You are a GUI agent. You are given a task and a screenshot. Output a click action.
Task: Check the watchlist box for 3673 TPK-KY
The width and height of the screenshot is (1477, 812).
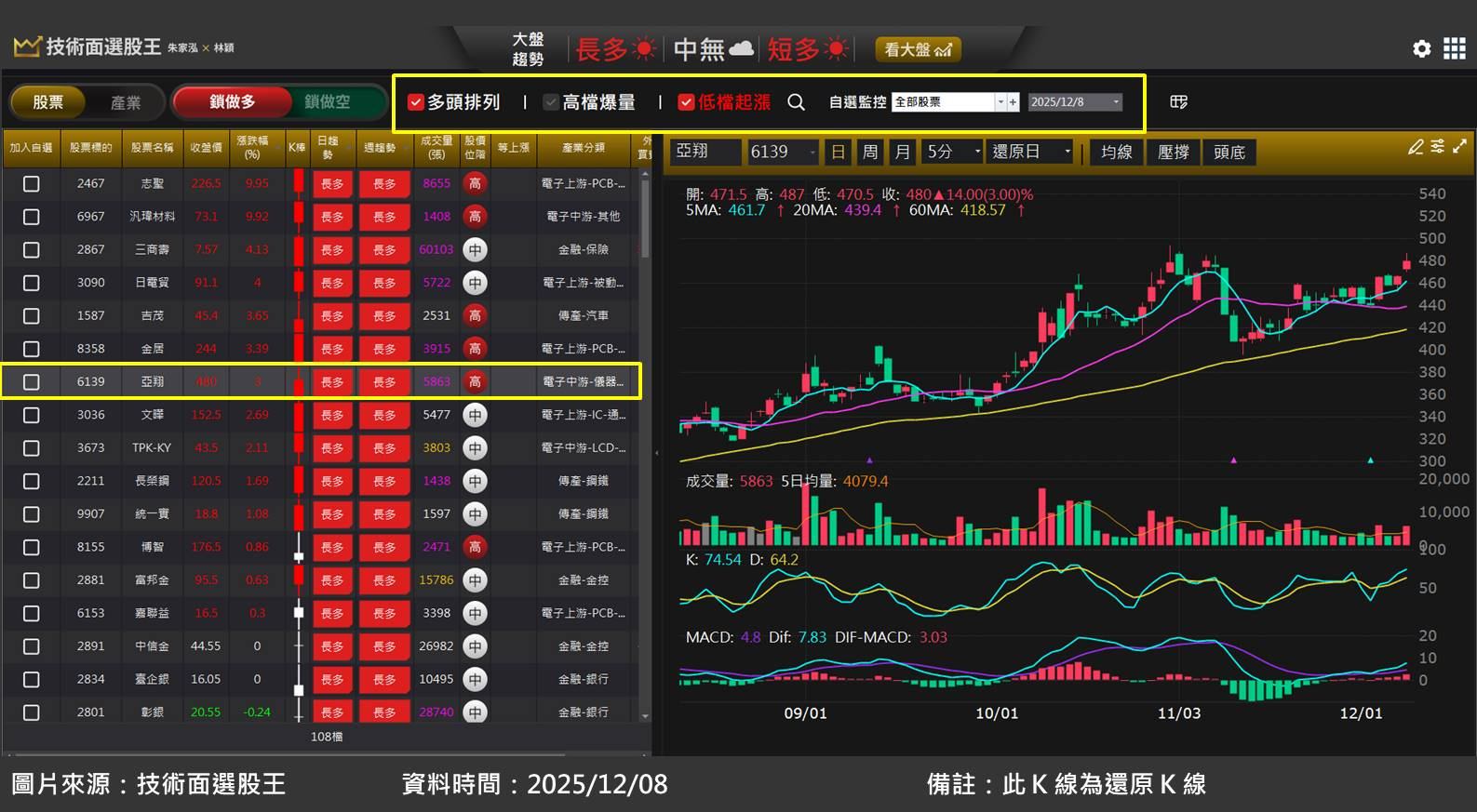tap(31, 447)
